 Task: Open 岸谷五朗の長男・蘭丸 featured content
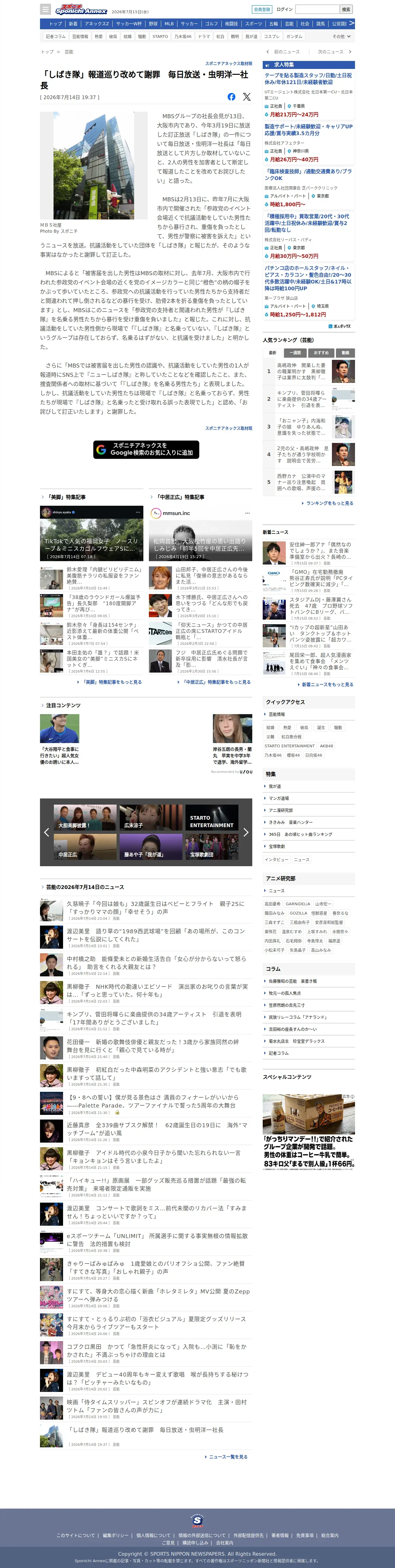tap(232, 740)
